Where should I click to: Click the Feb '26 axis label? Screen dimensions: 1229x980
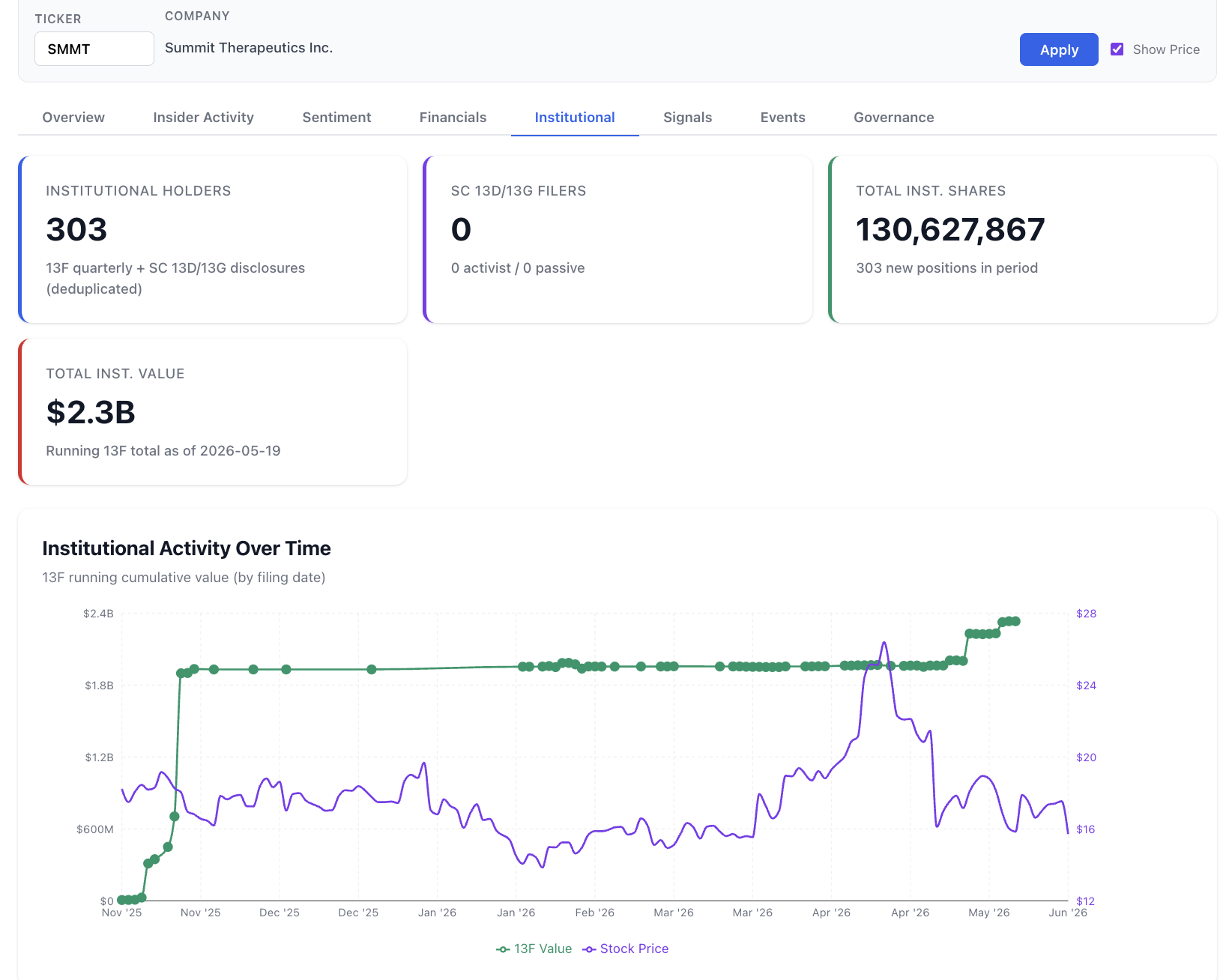click(594, 913)
